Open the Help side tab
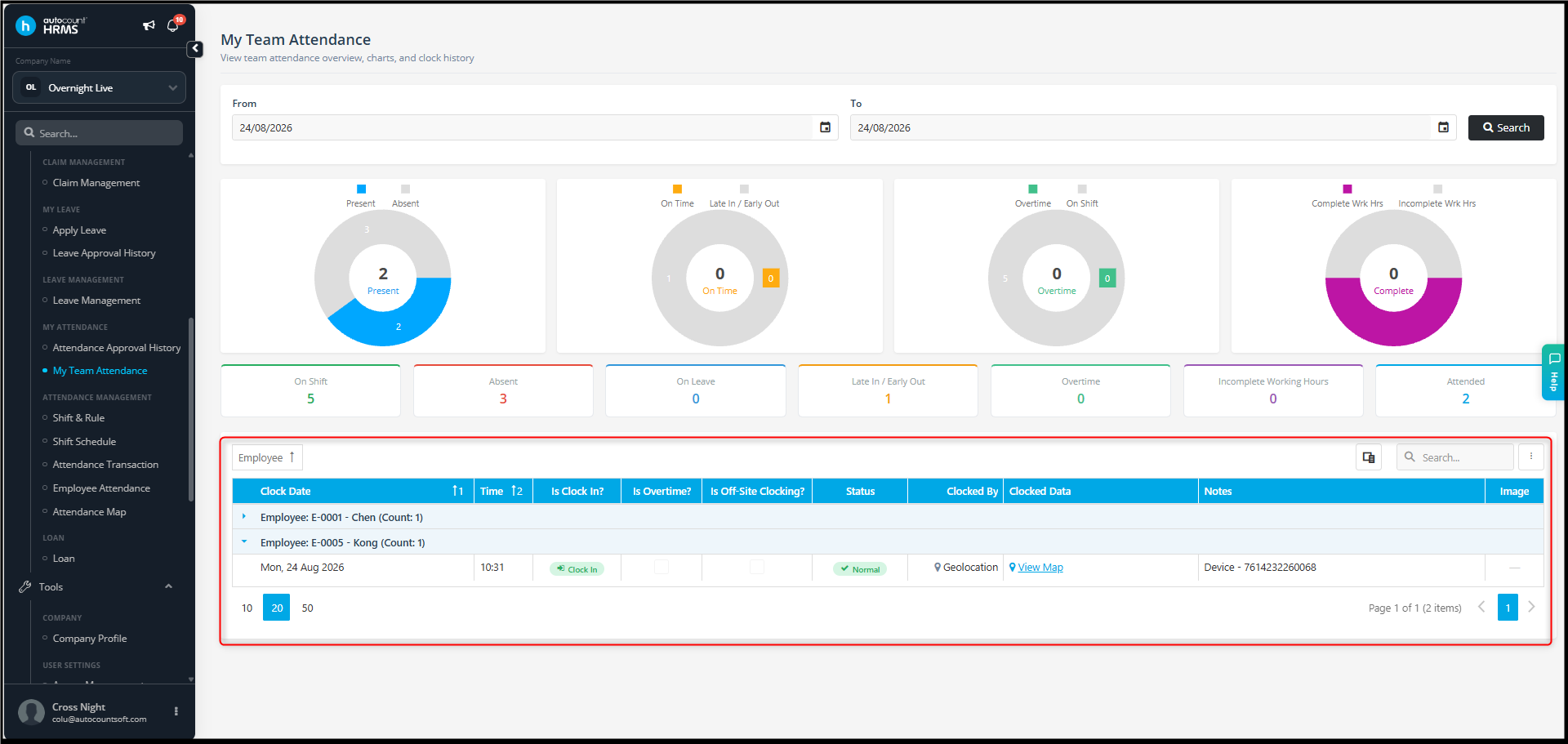 tap(1553, 372)
